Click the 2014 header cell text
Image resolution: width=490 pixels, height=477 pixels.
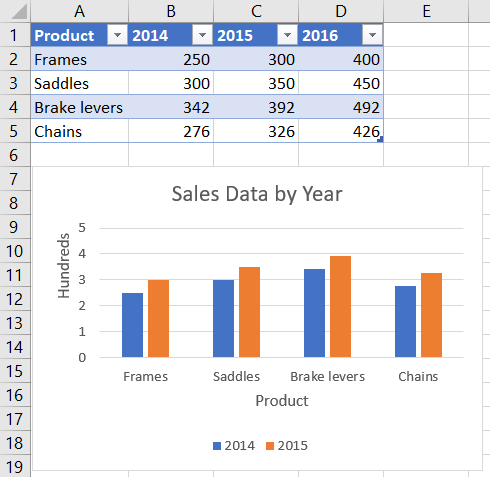pyautogui.click(x=150, y=35)
